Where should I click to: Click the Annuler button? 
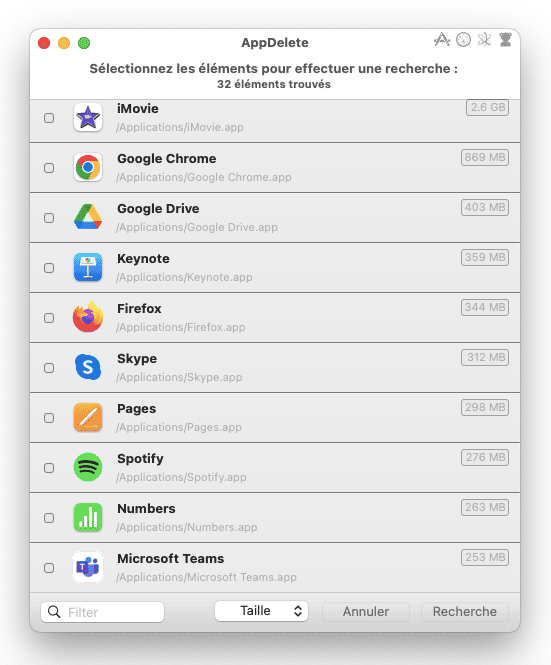366,612
